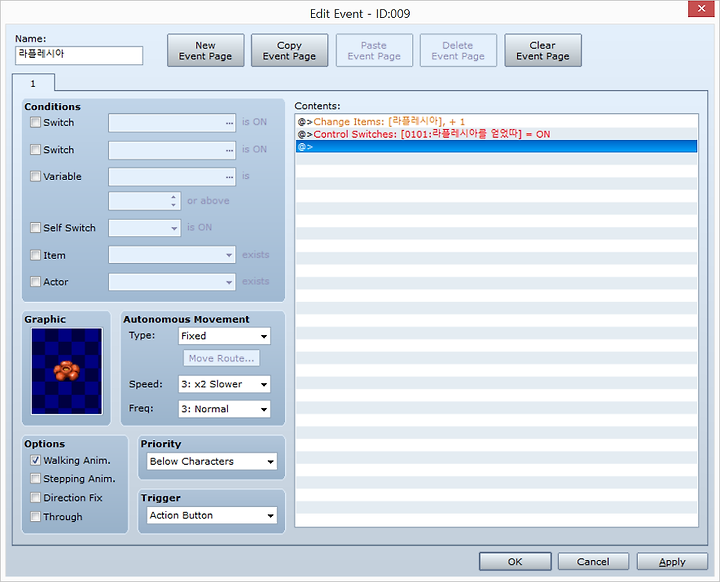The image size is (720, 582).
Task: Close the Edit Event dialog
Action: (701, 9)
